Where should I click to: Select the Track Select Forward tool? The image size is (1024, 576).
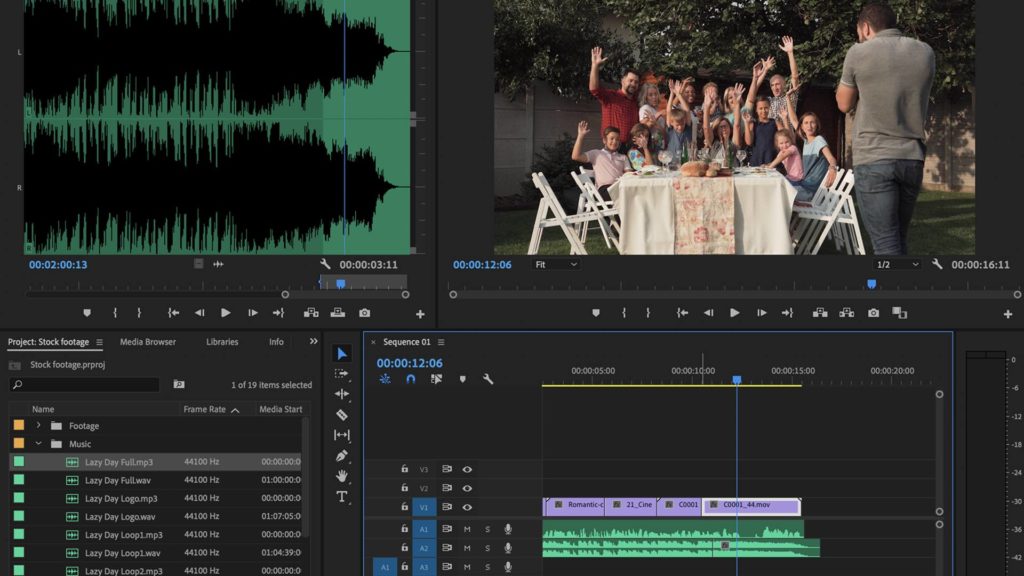342,374
